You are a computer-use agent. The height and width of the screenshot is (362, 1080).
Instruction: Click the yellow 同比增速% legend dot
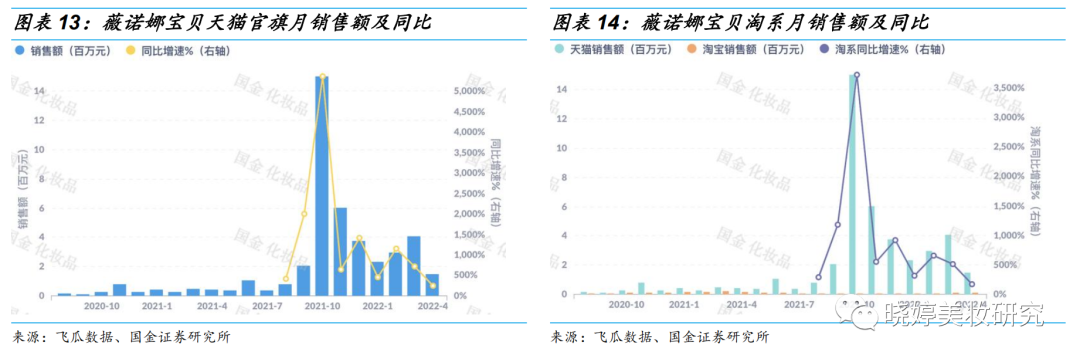(130, 50)
